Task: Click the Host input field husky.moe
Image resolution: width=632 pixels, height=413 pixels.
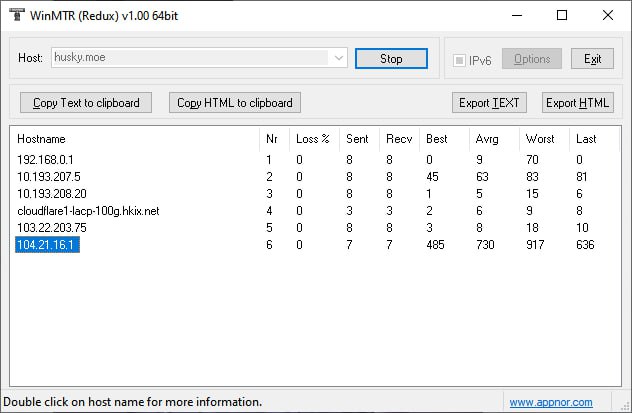Action: [190, 59]
